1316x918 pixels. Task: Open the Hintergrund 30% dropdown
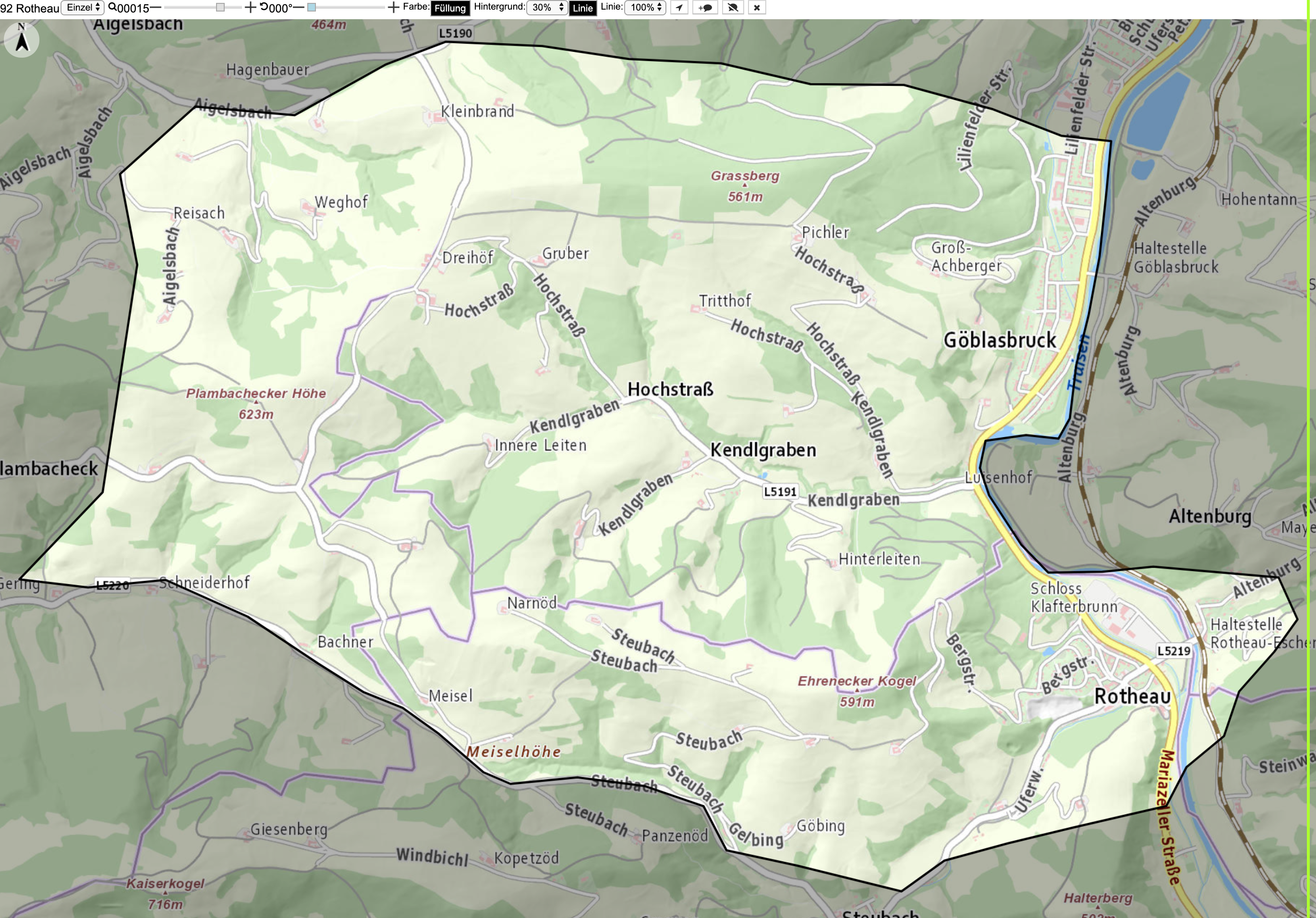[x=547, y=8]
